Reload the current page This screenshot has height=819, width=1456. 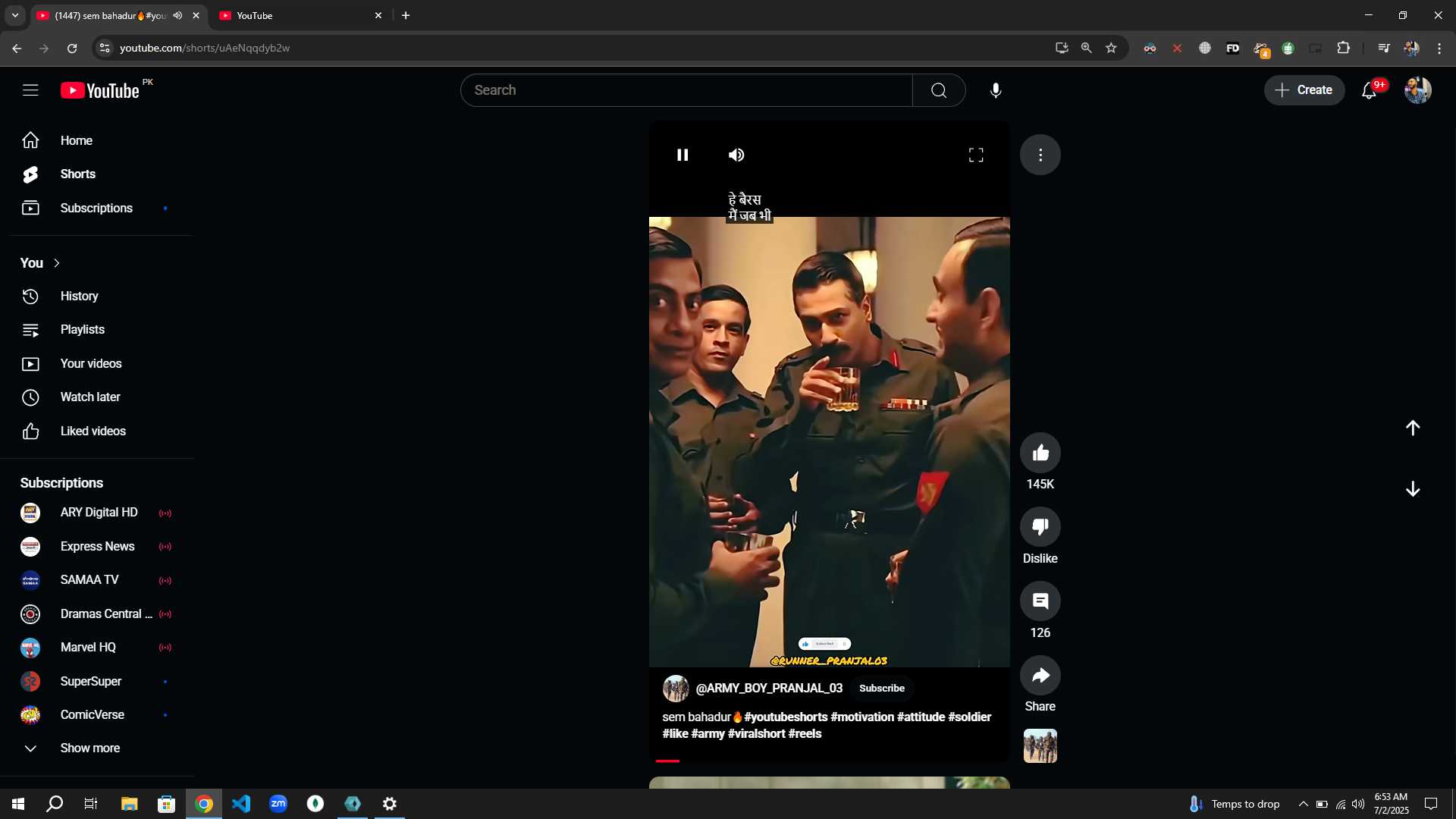pyautogui.click(x=72, y=48)
